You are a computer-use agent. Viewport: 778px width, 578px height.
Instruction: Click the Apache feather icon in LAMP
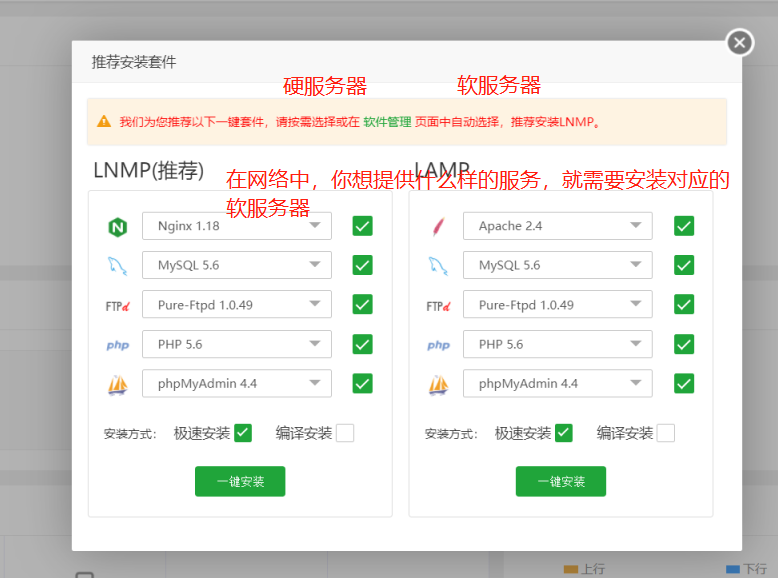pyautogui.click(x=439, y=227)
